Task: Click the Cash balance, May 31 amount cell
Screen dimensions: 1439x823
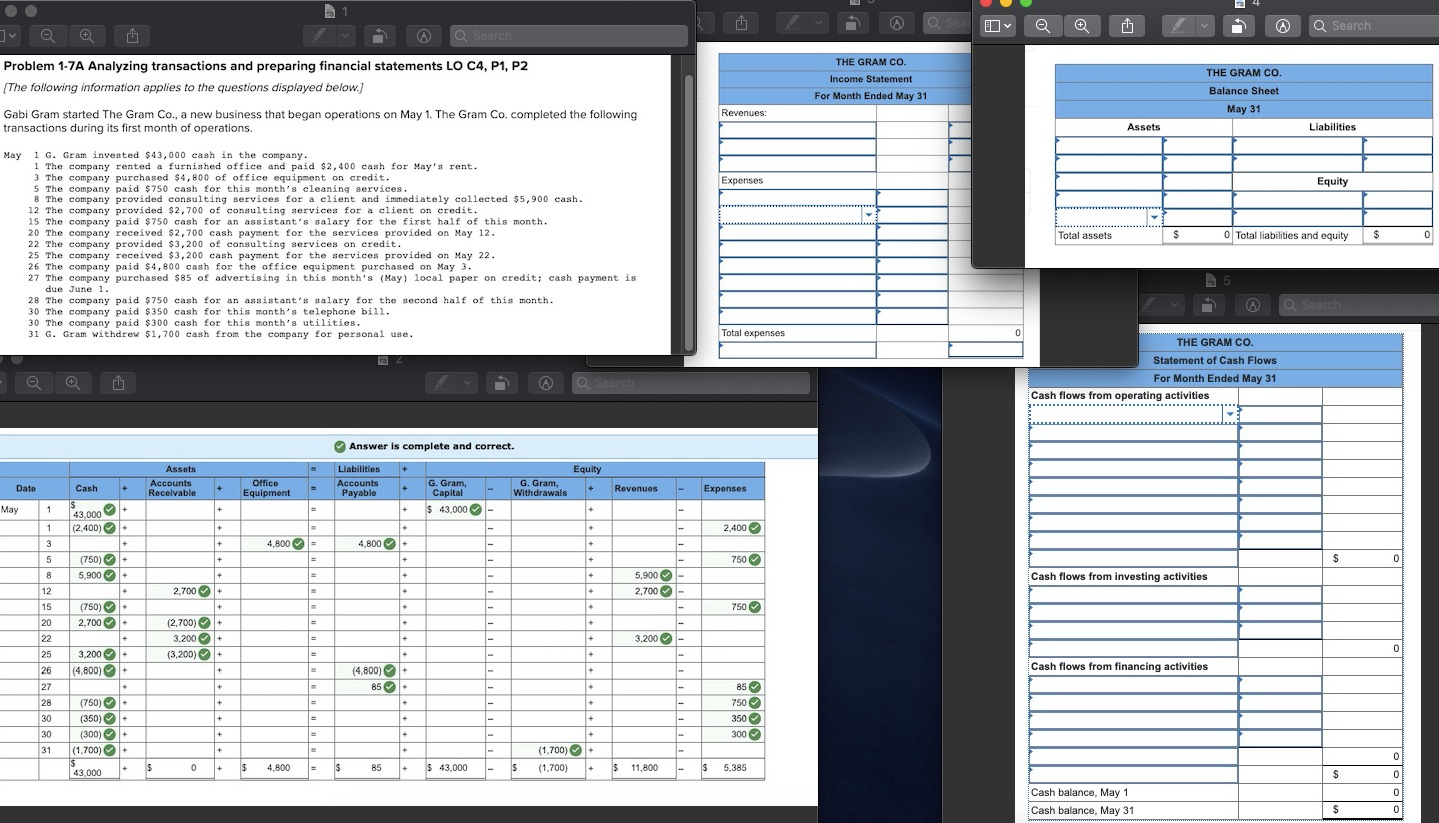Action: coord(1364,811)
